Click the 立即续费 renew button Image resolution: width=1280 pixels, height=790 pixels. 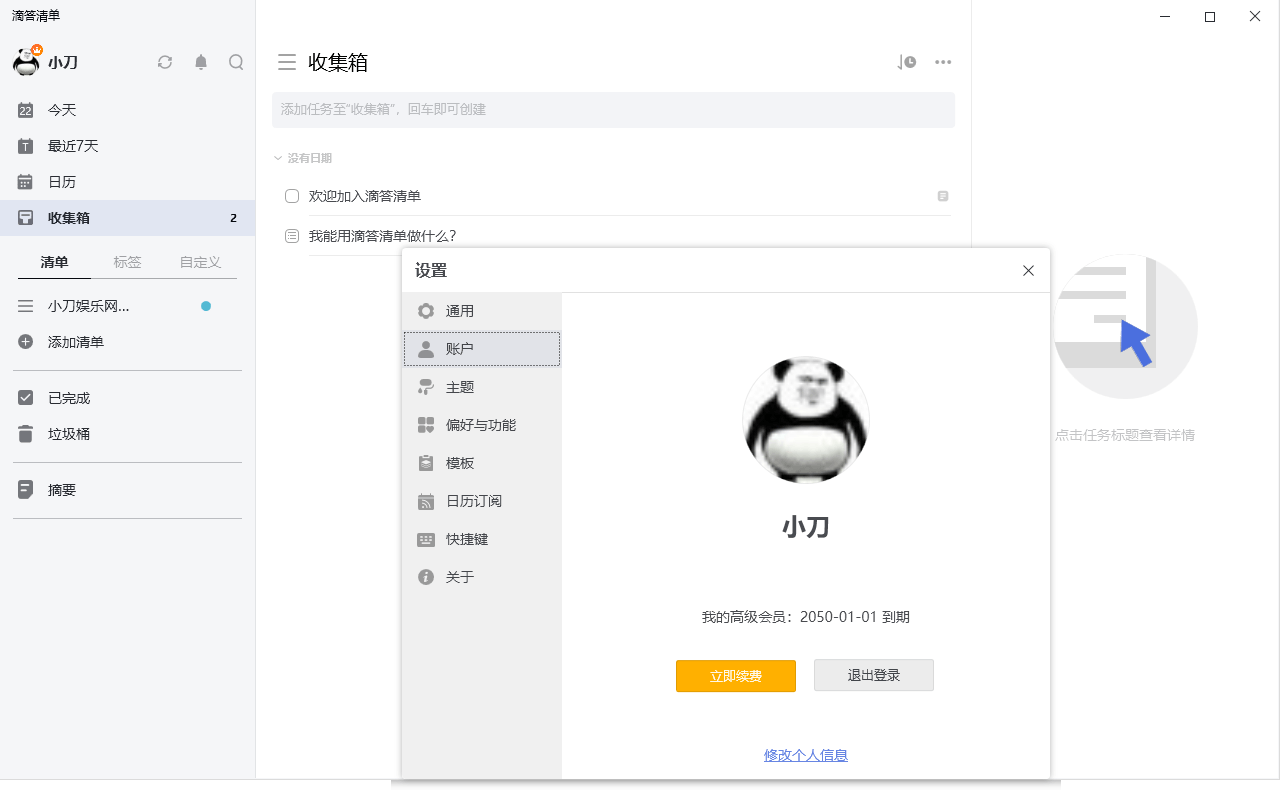[x=736, y=676]
